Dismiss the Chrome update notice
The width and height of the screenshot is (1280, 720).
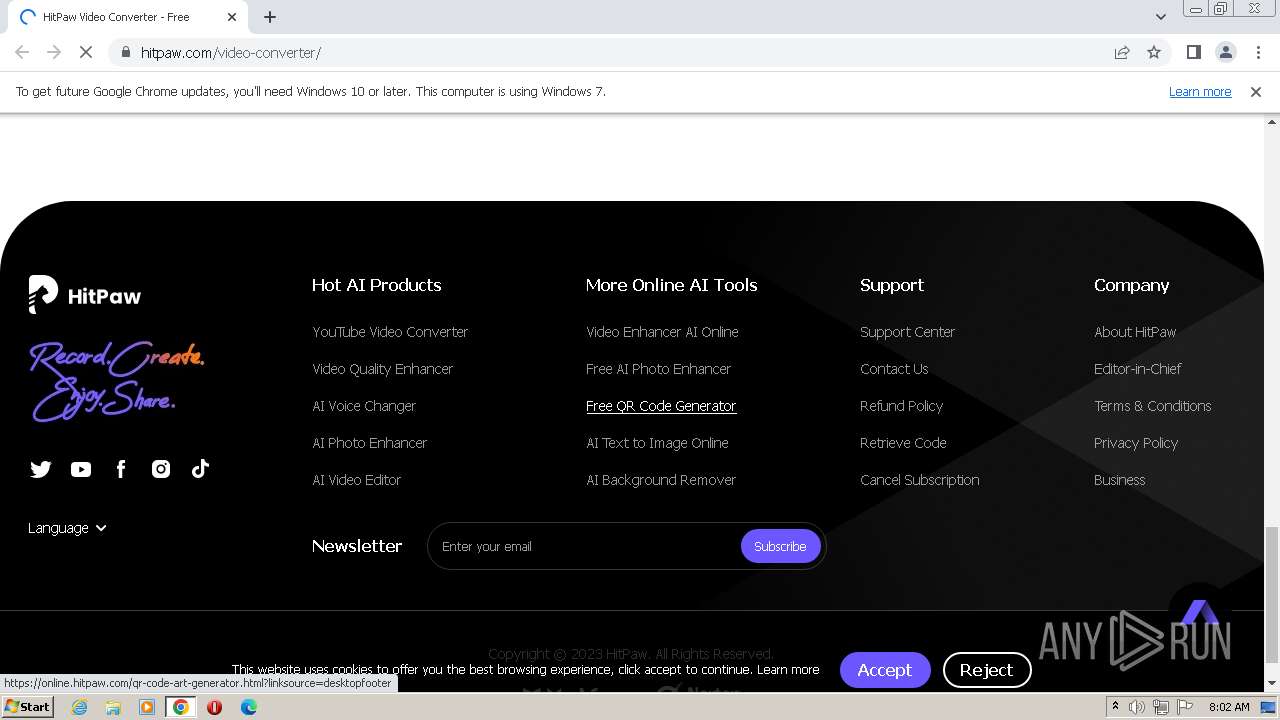coord(1256,91)
